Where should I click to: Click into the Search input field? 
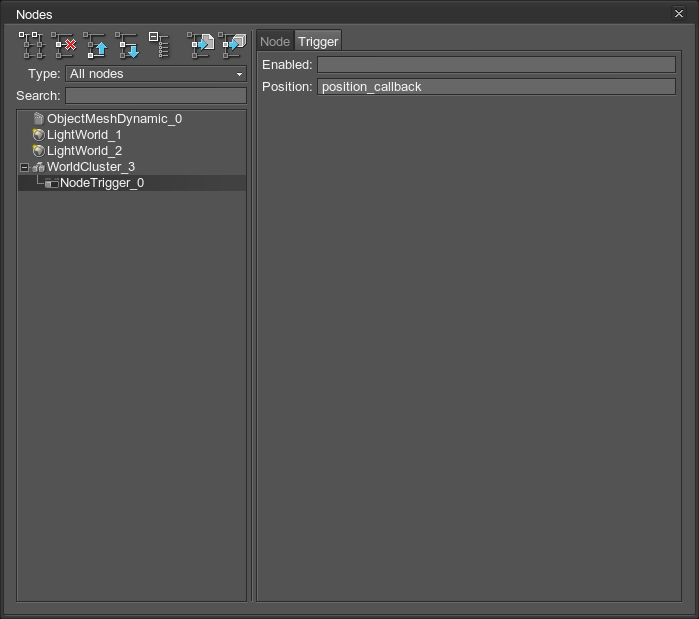point(156,95)
